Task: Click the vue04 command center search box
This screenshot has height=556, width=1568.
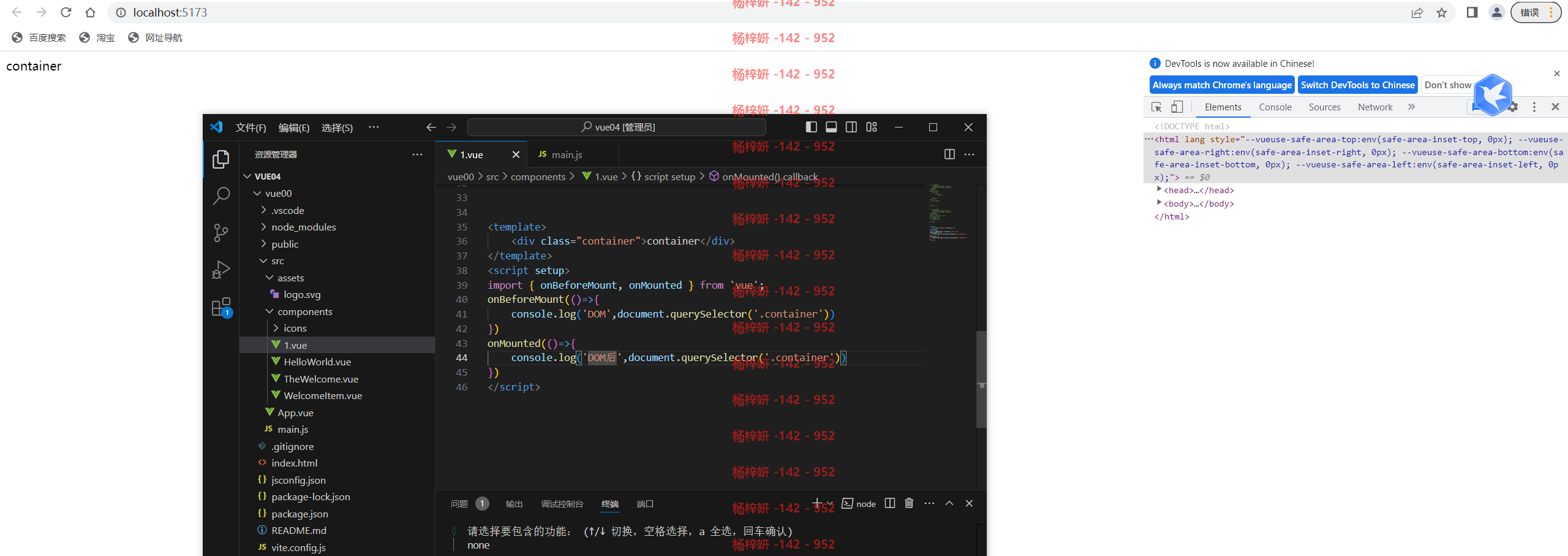Action: [617, 127]
